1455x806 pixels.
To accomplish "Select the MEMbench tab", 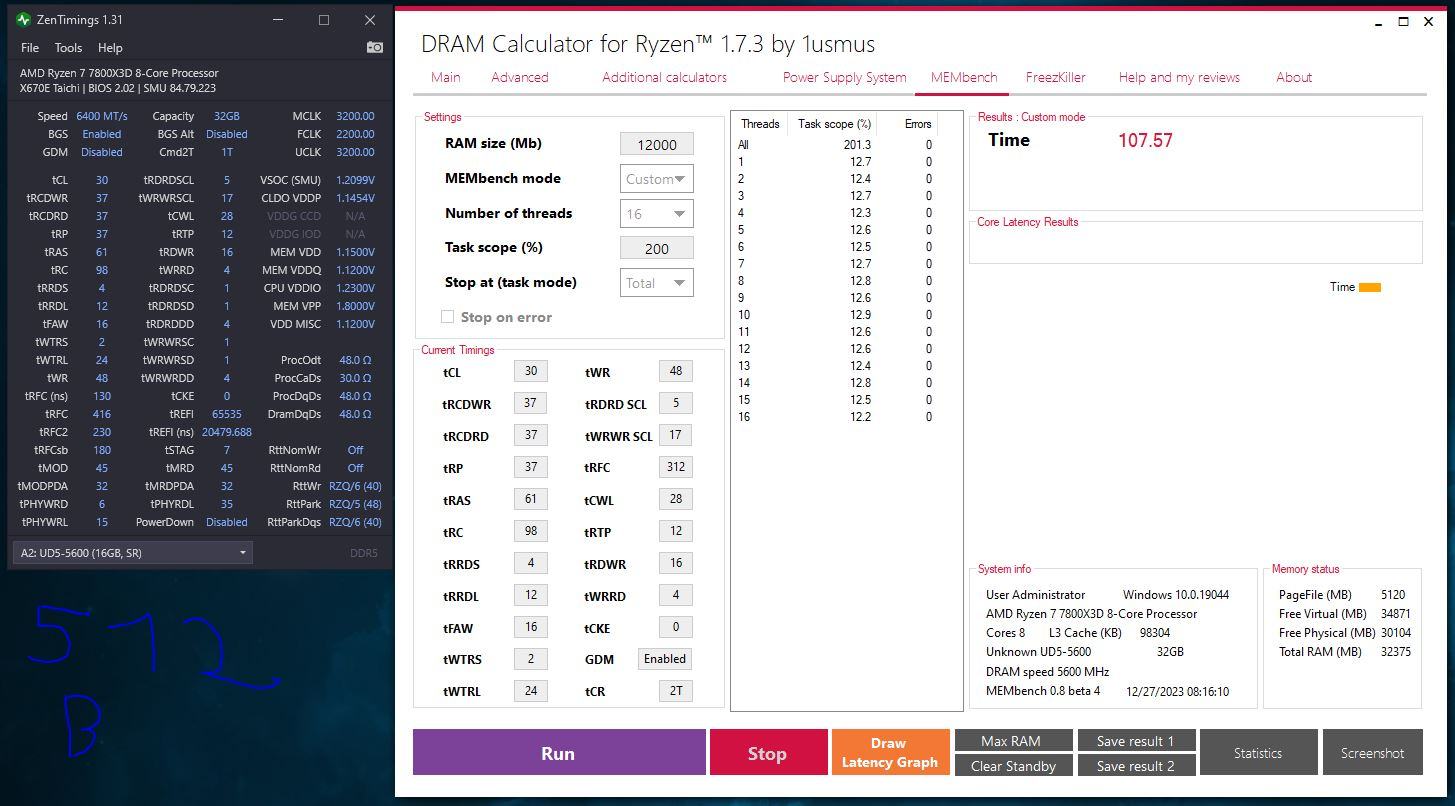I will point(964,77).
